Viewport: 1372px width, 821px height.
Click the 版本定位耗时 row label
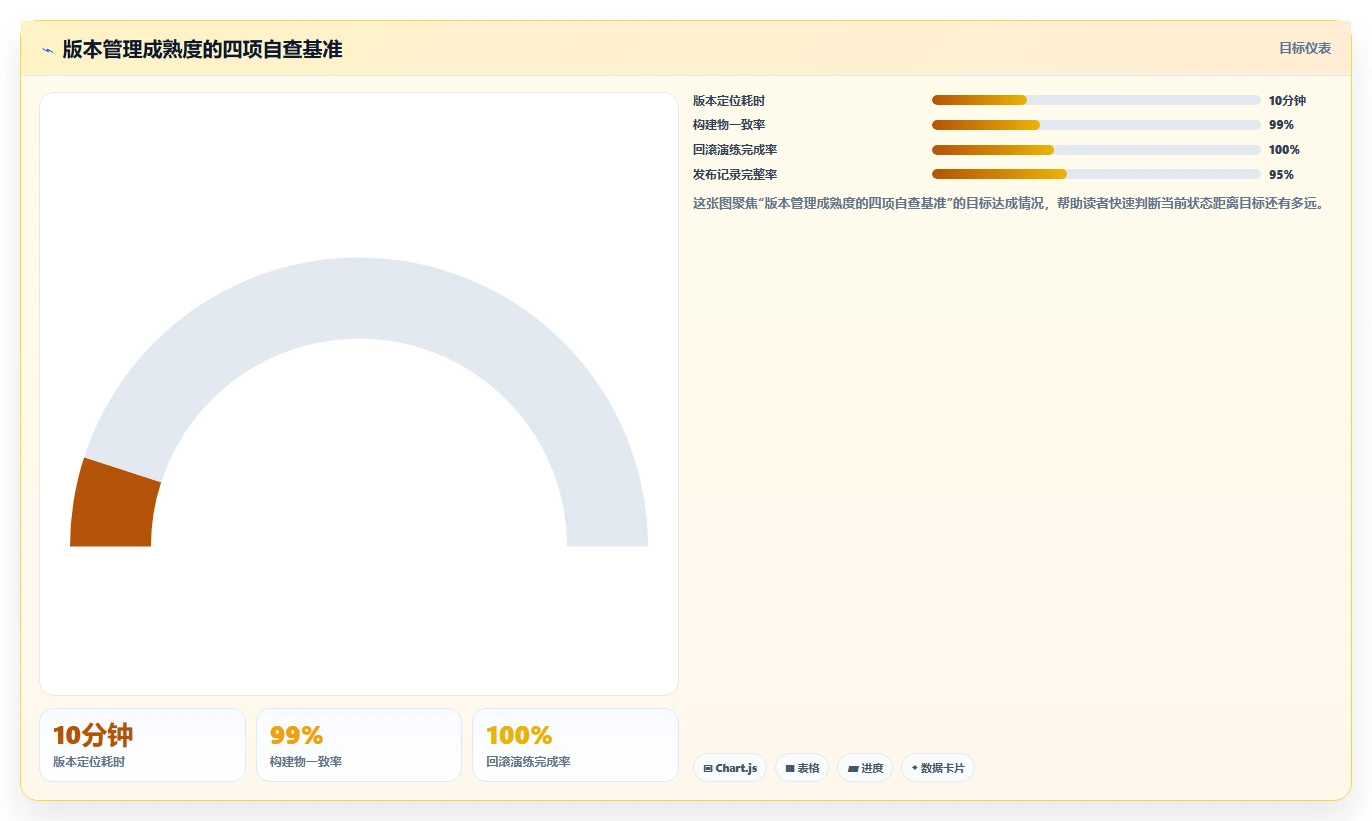point(729,100)
